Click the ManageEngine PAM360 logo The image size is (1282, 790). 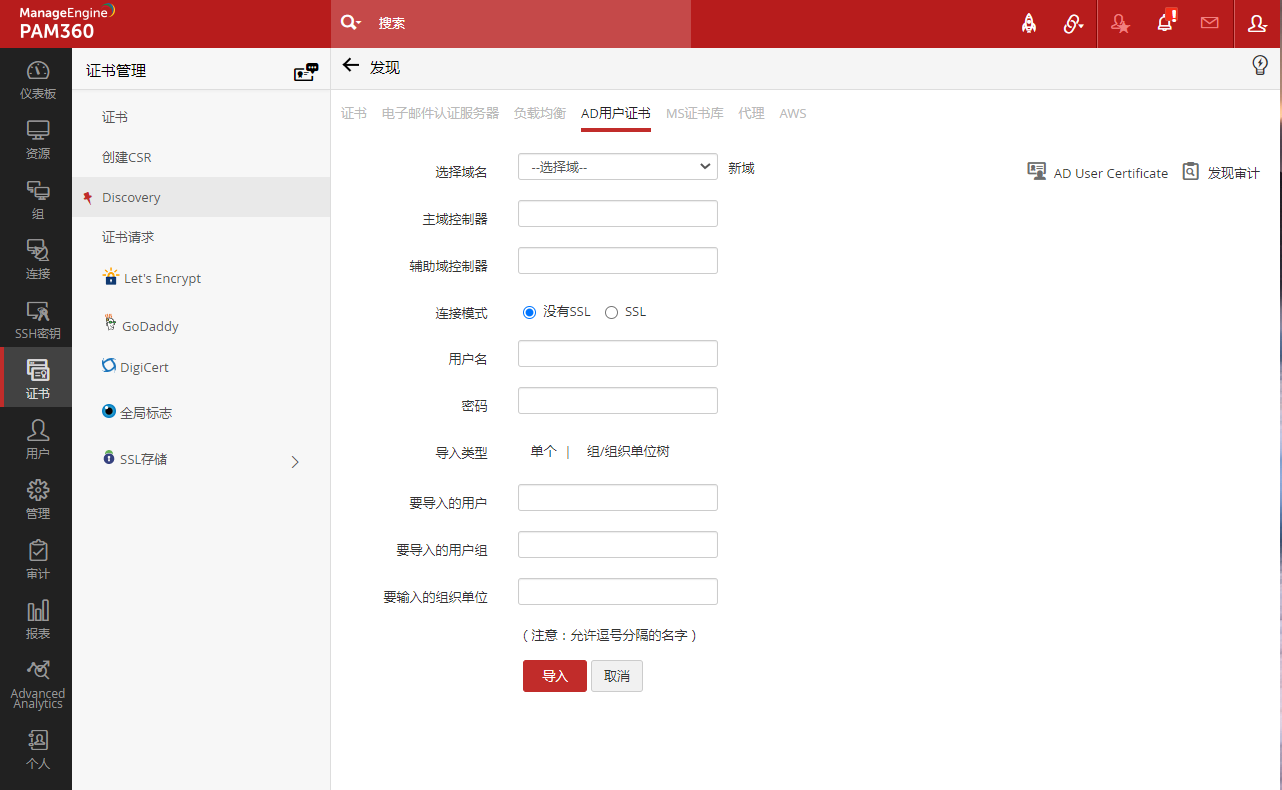coord(67,23)
